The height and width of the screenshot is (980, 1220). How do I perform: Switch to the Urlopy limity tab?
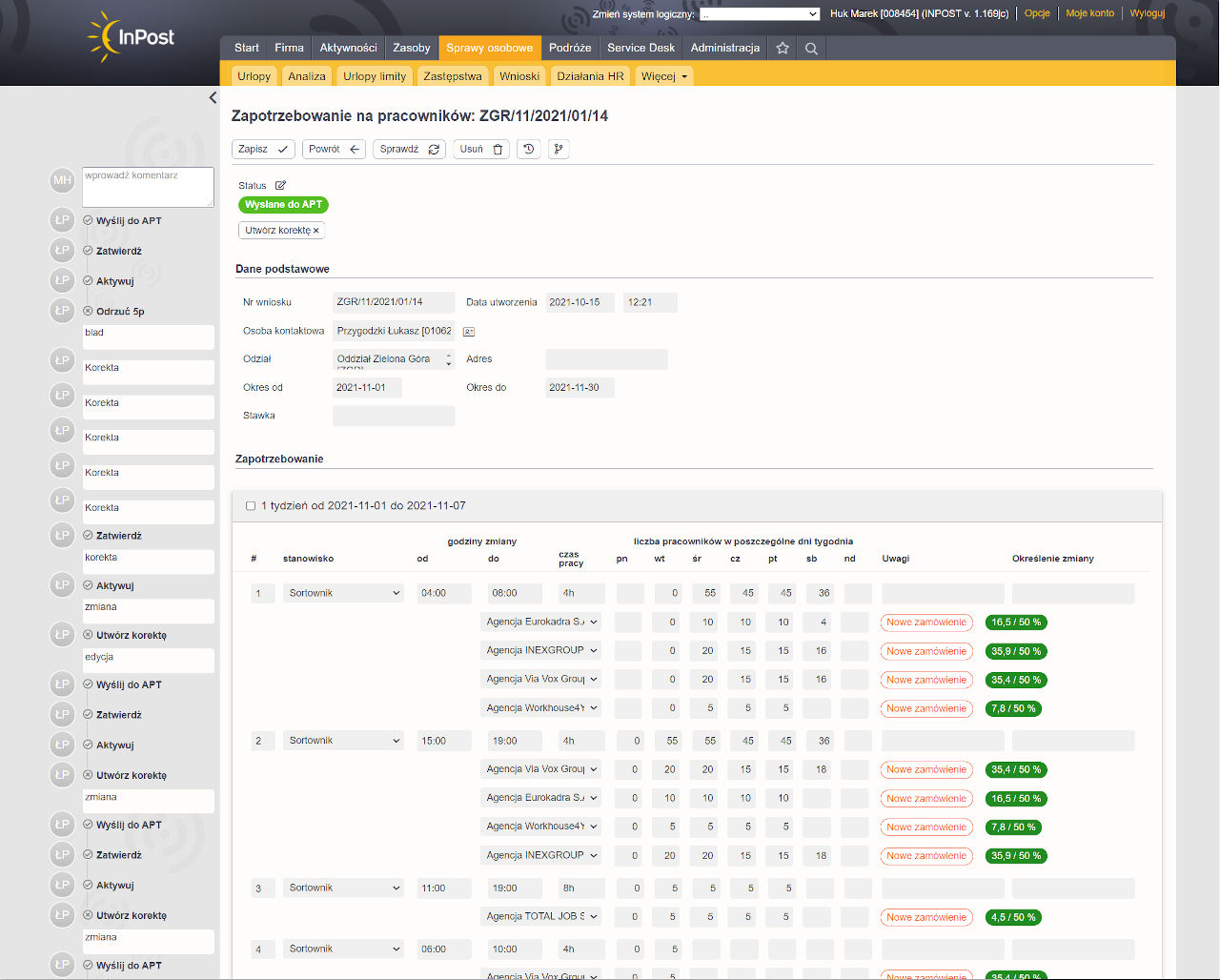tap(375, 76)
